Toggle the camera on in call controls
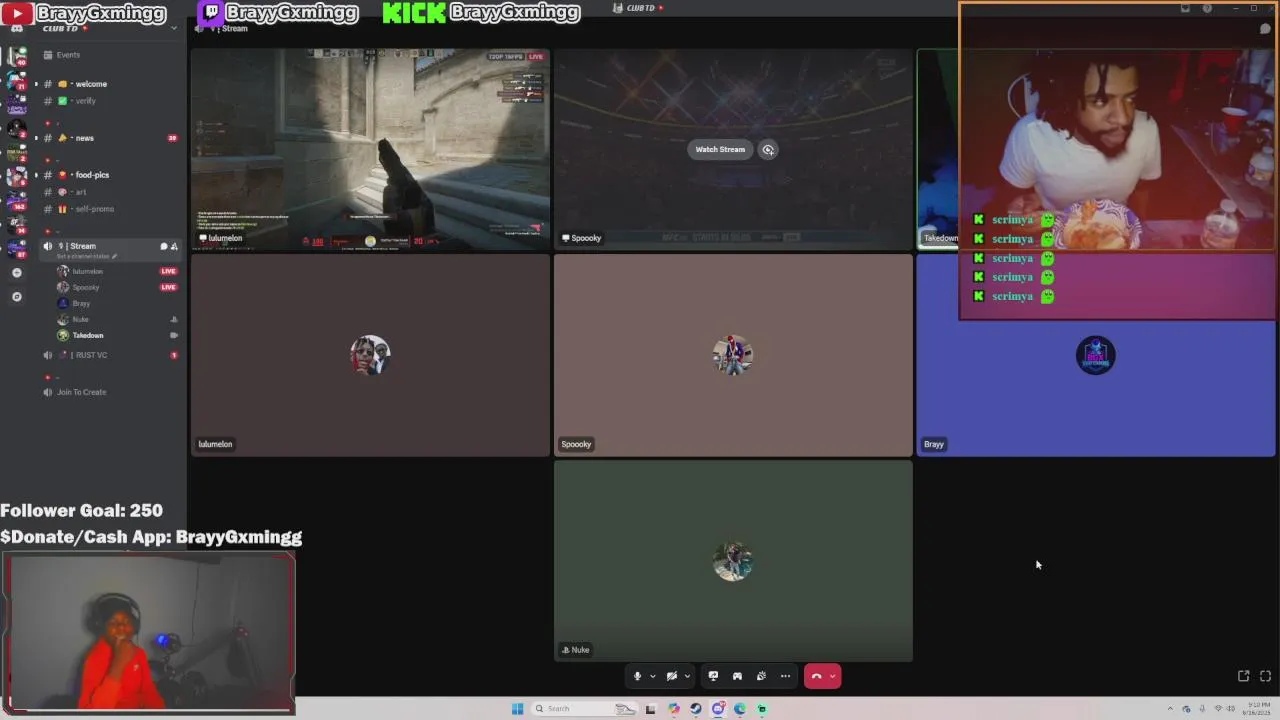Viewport: 1280px width, 720px height. [x=672, y=676]
